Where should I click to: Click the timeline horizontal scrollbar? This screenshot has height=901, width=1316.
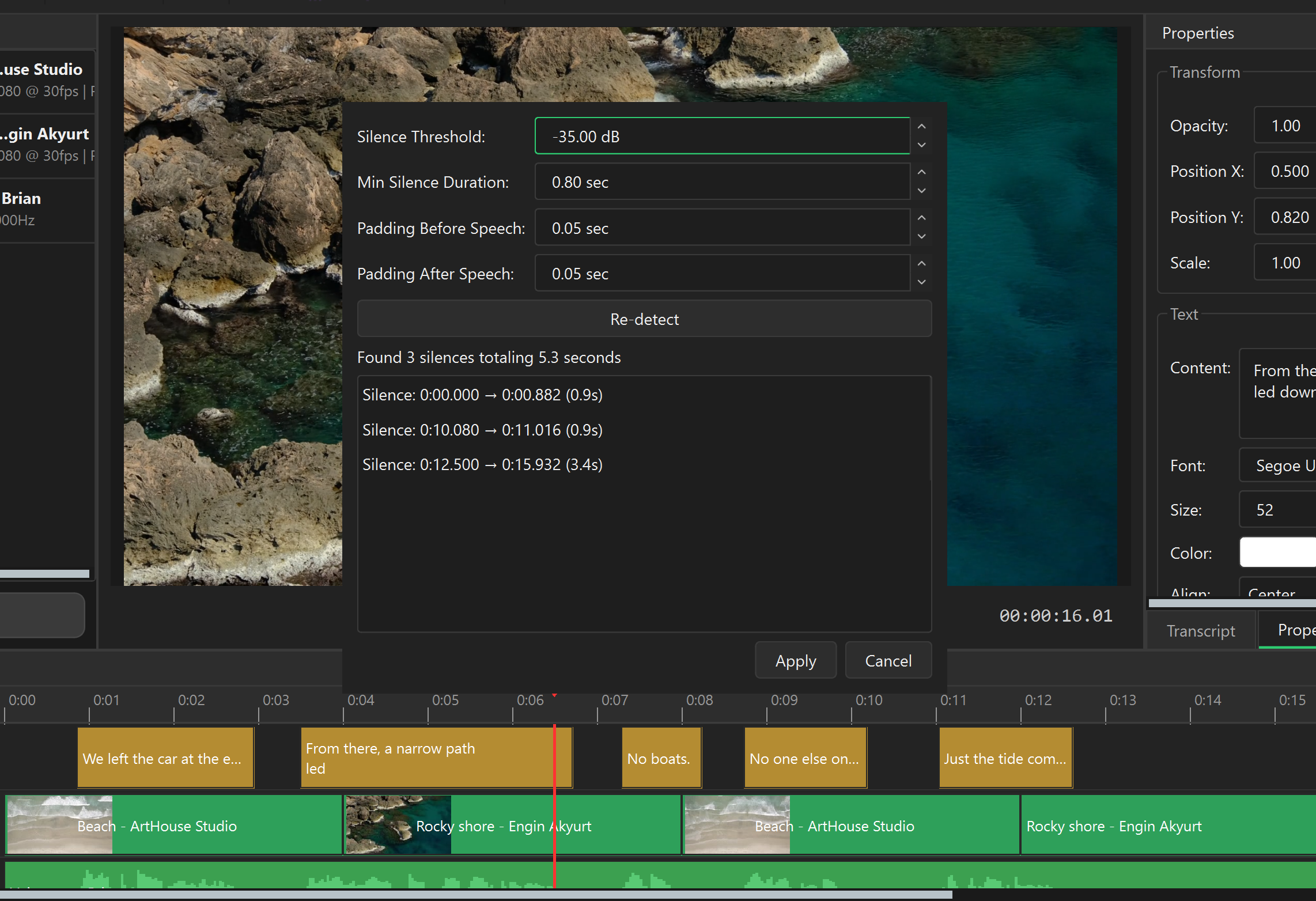(476, 895)
